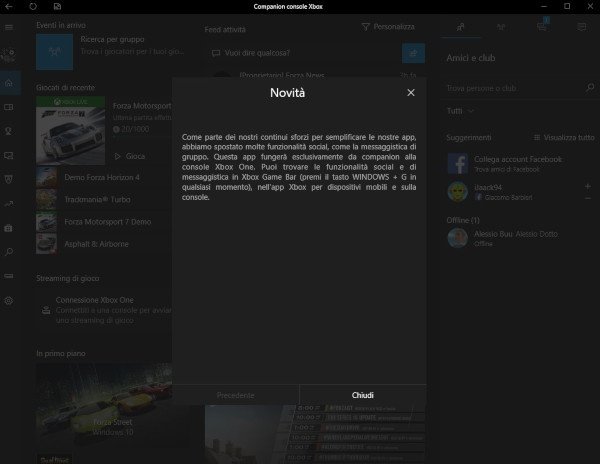Switch to the messages tab icon
Image resolution: width=600 pixels, height=464 pixels.
[583, 27]
